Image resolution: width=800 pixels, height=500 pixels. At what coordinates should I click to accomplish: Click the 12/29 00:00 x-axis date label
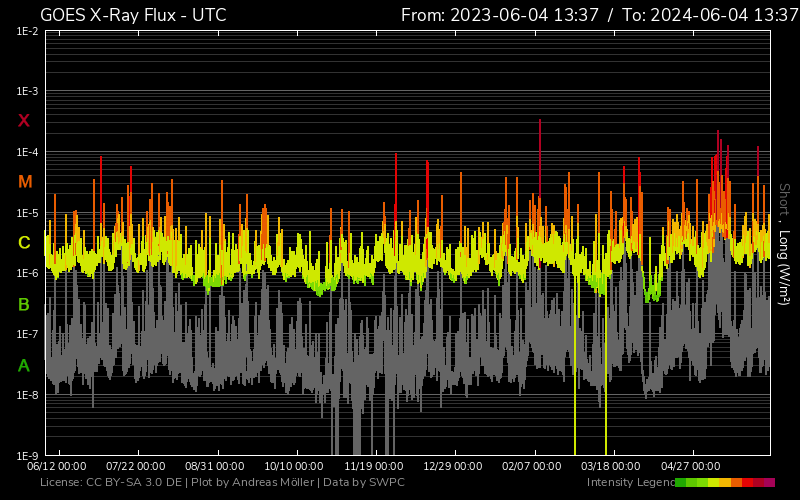454,466
